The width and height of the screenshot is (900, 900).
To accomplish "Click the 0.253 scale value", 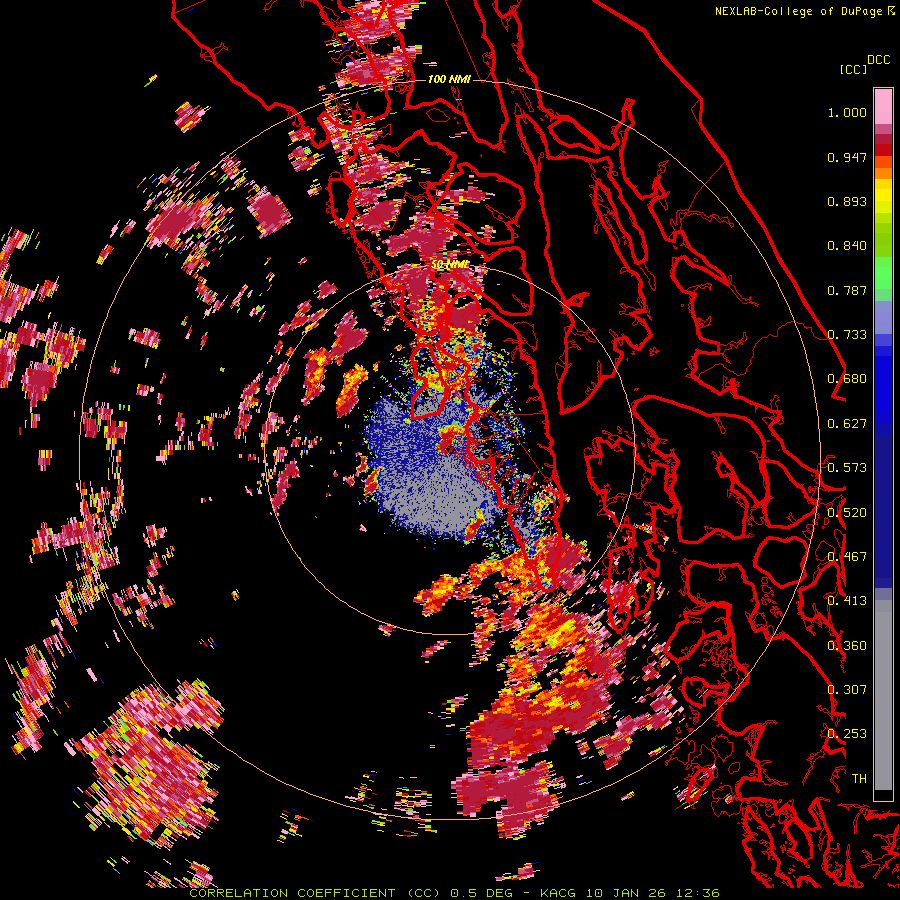I will pos(847,734).
